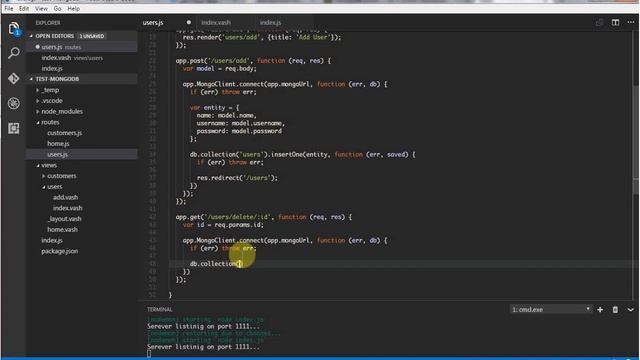640x360 pixels.
Task: Open the Search view icon
Action: 13,53
